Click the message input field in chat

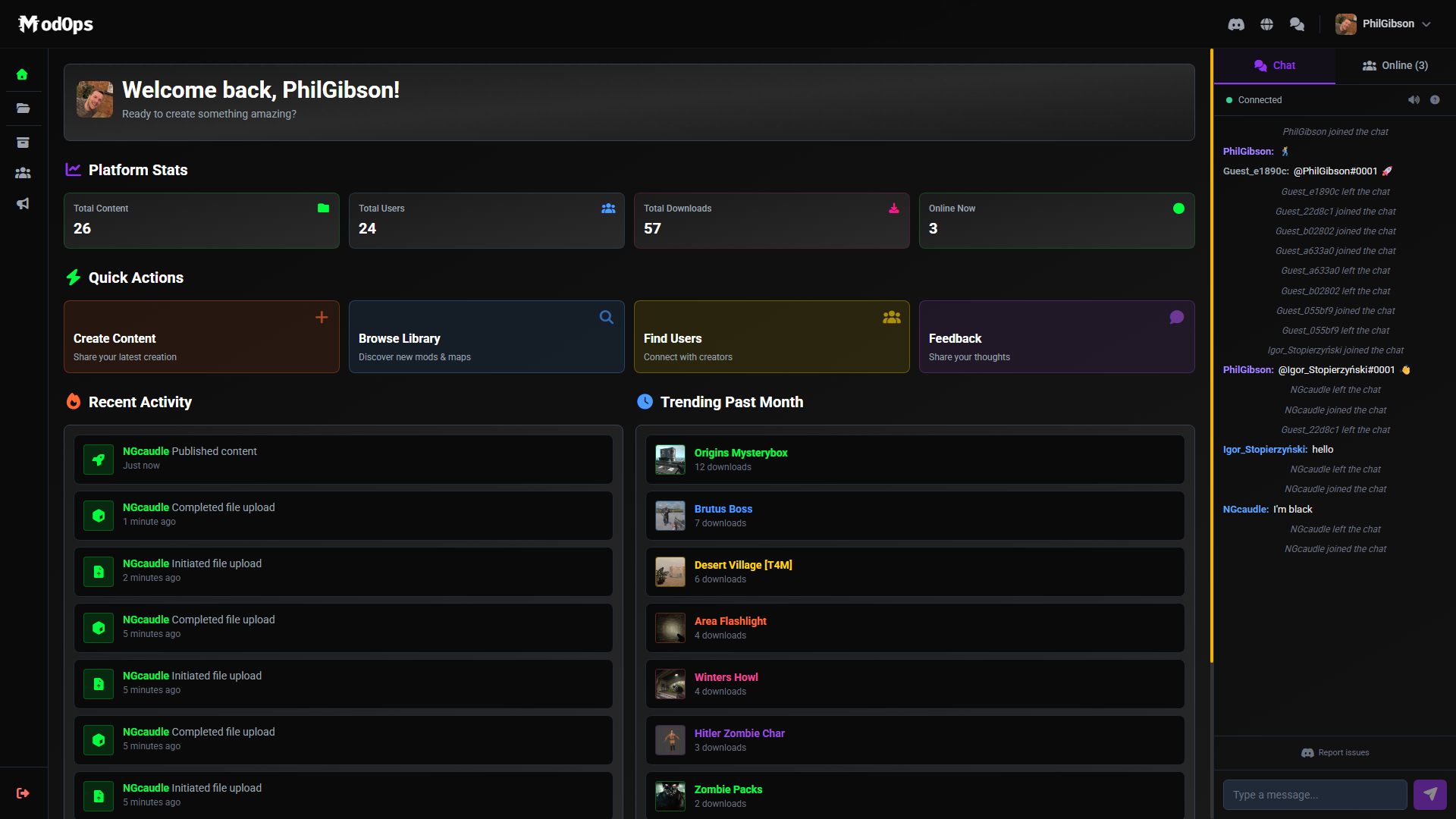click(x=1316, y=795)
